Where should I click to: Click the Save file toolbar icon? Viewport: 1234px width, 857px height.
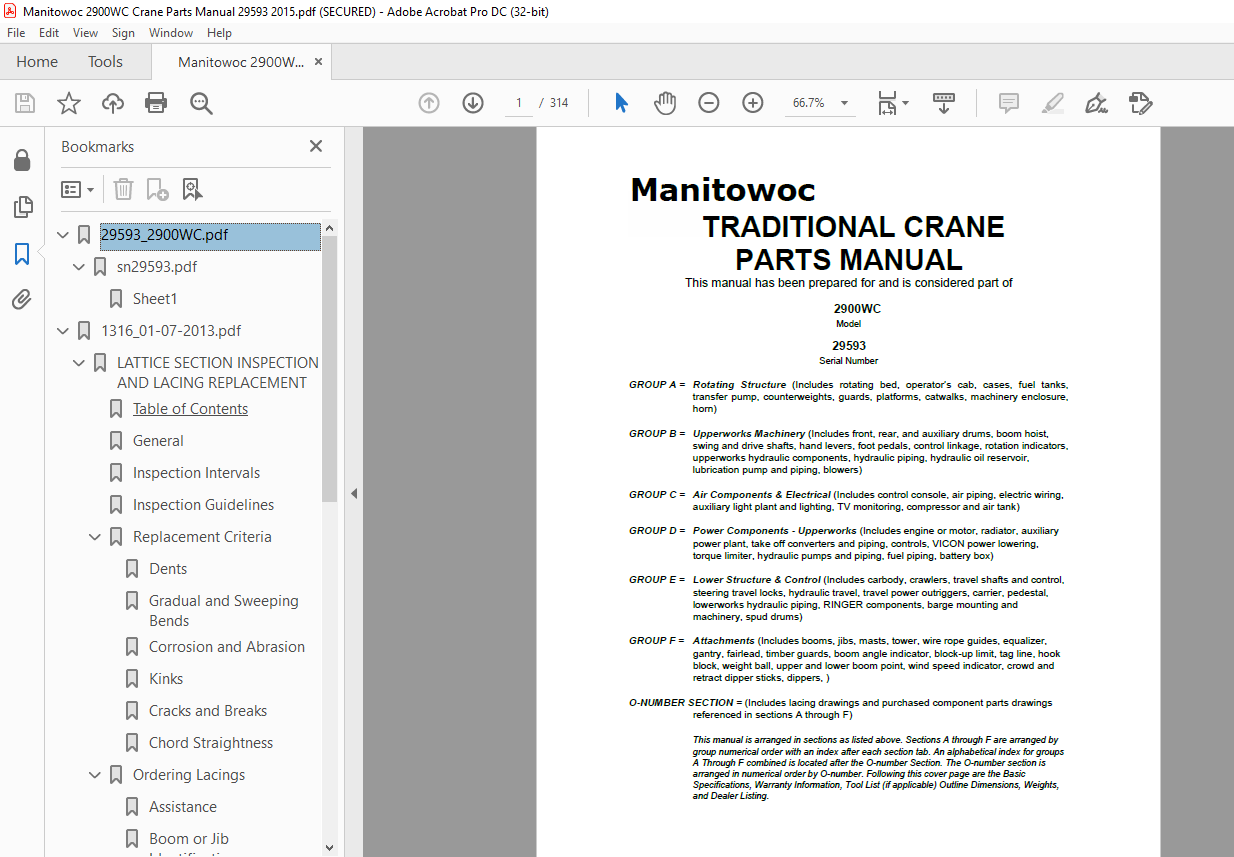[x=25, y=103]
